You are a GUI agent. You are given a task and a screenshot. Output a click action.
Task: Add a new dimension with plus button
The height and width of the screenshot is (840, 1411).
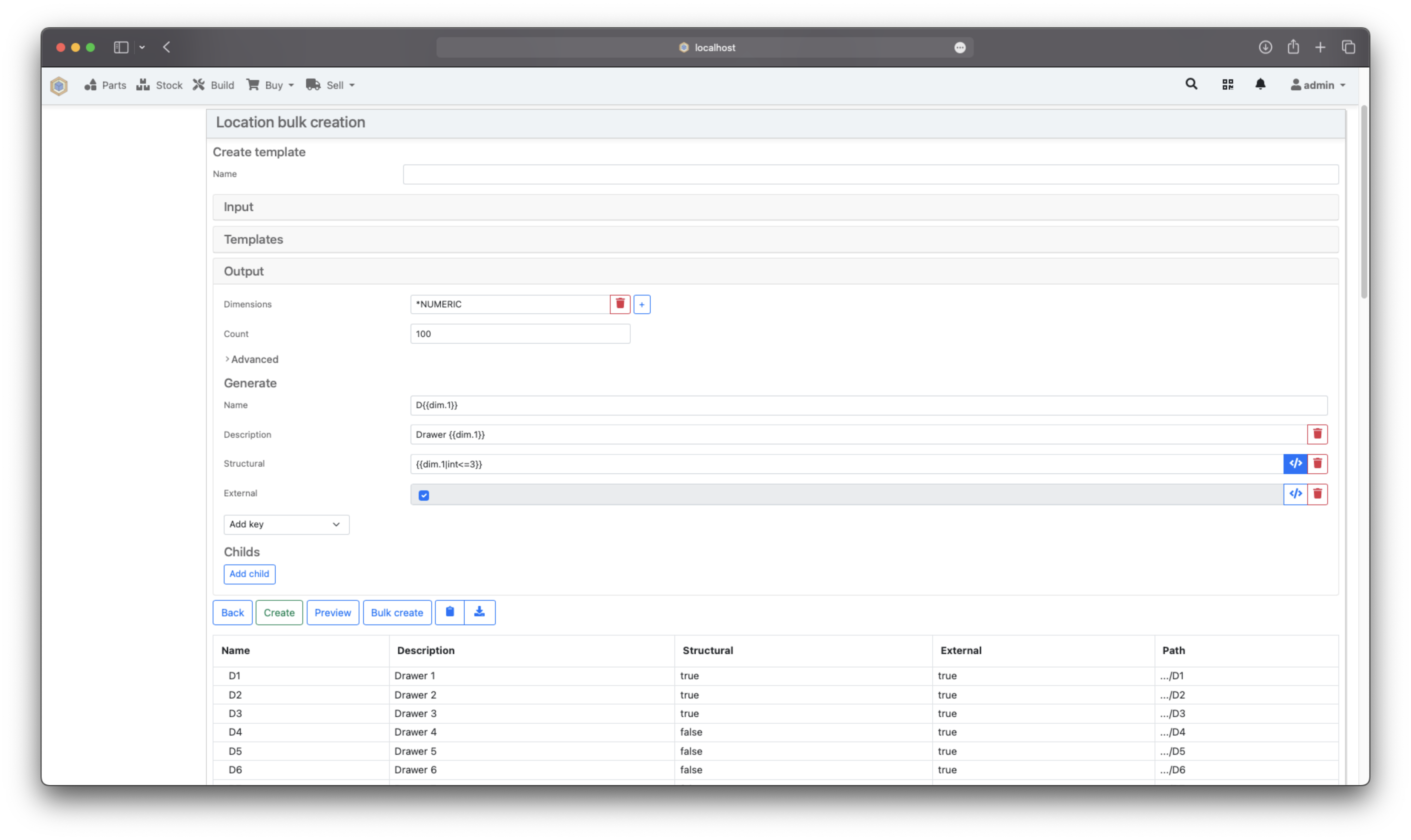(641, 304)
